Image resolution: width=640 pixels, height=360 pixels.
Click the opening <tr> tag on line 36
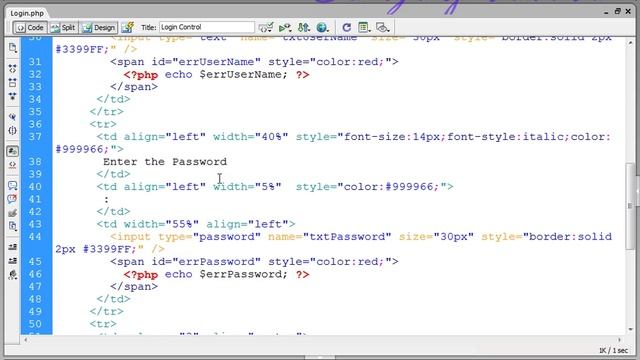(103, 124)
